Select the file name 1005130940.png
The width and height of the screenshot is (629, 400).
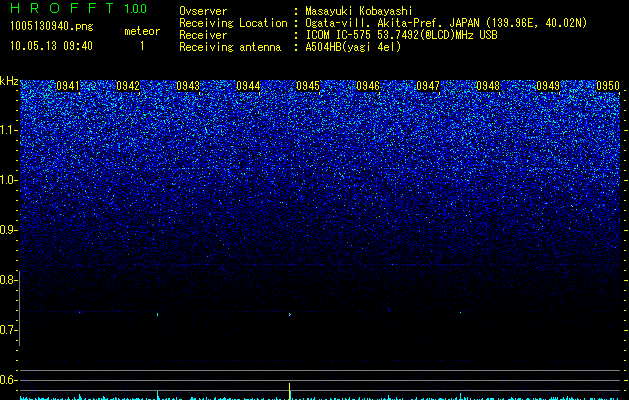[x=52, y=26]
